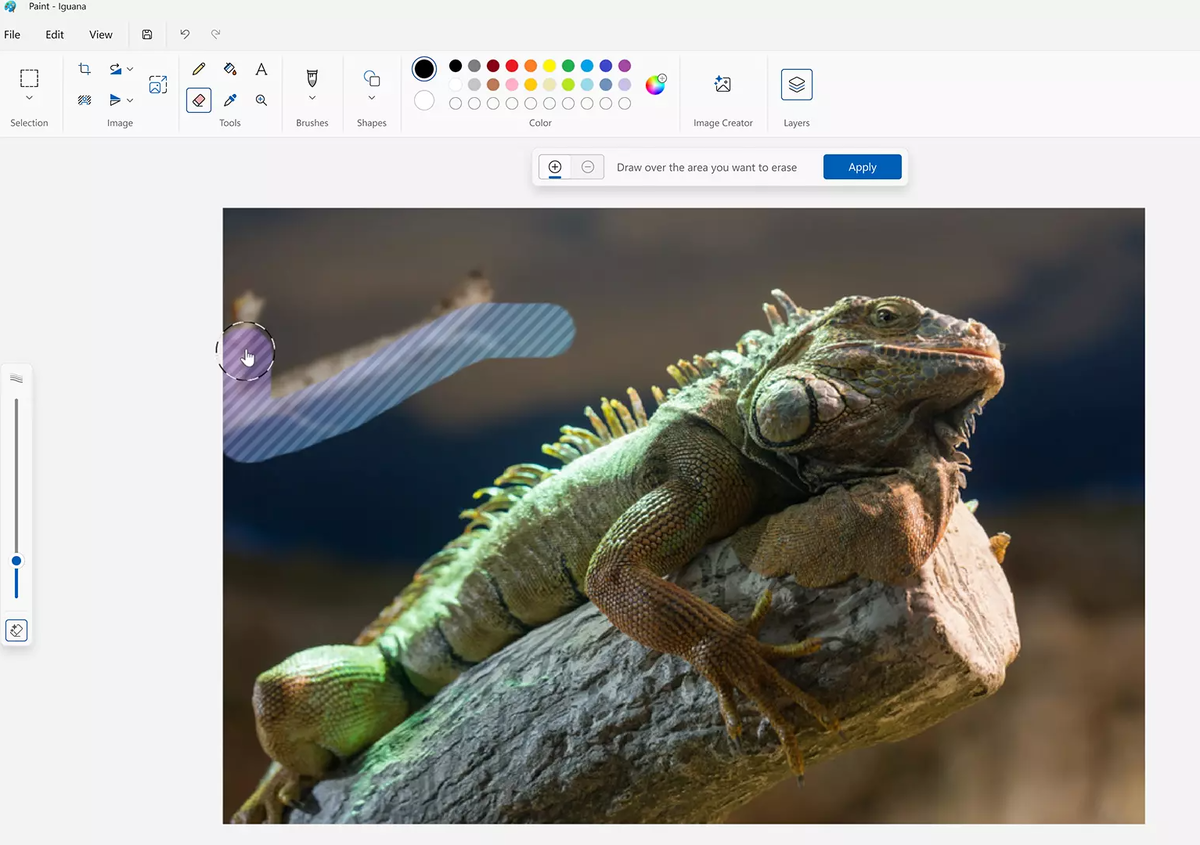This screenshot has height=845, width=1200.
Task: Pick the purple color swatch
Action: coord(625,66)
